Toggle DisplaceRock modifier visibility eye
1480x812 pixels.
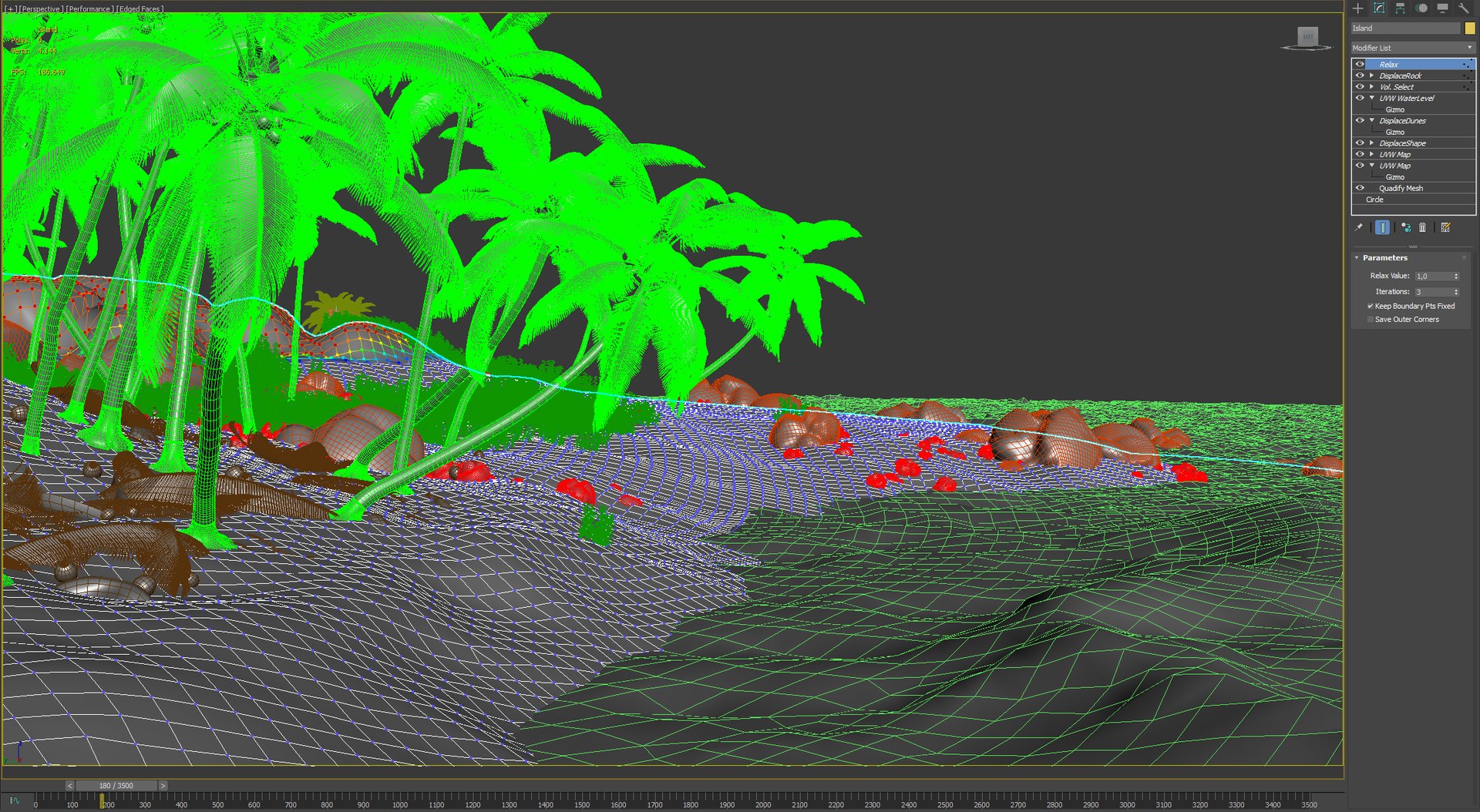tap(1361, 75)
